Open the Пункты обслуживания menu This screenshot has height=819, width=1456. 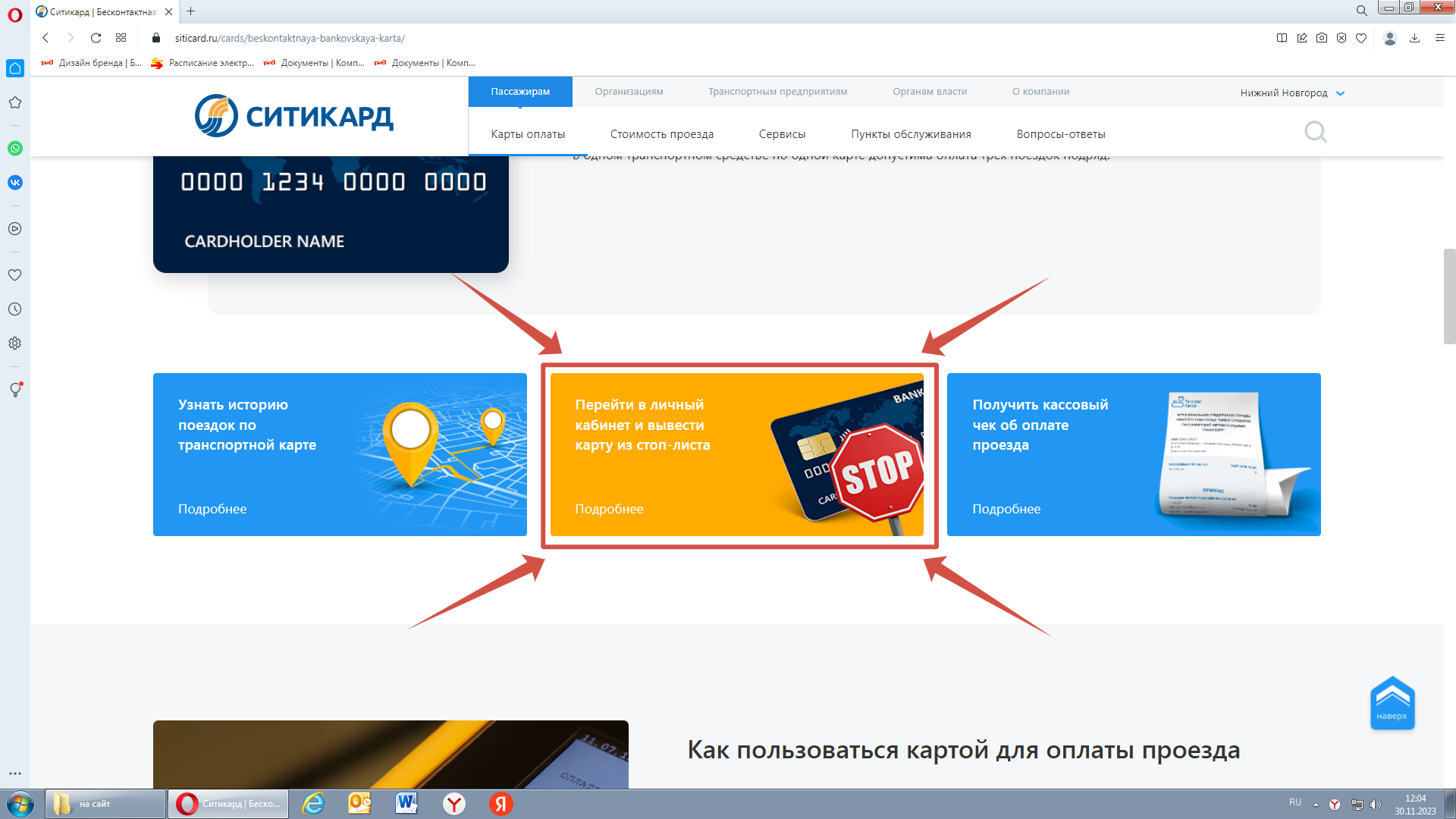pos(911,134)
